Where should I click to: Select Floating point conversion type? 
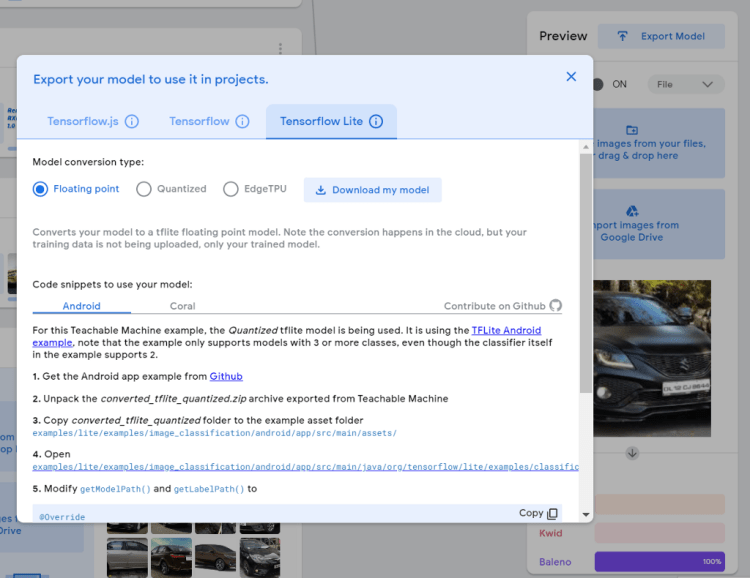pyautogui.click(x=41, y=189)
